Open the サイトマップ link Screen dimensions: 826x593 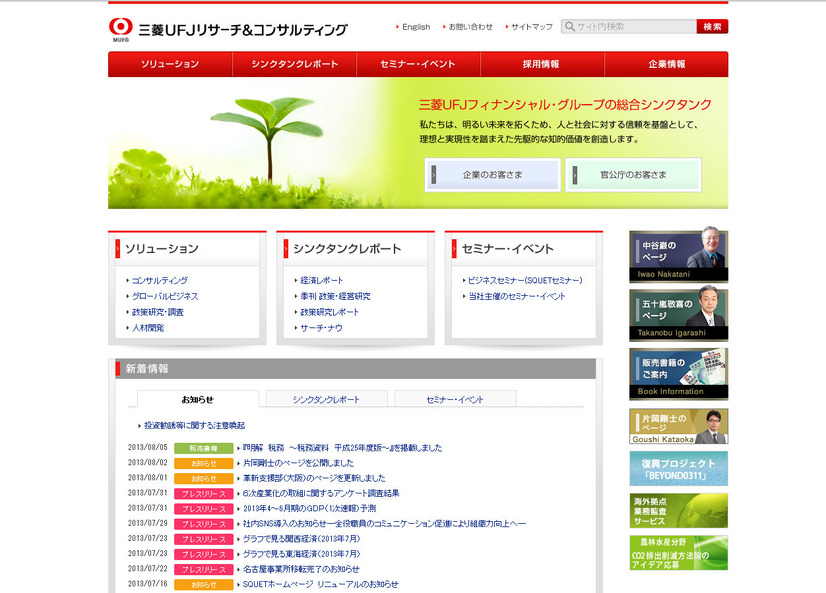pyautogui.click(x=532, y=27)
